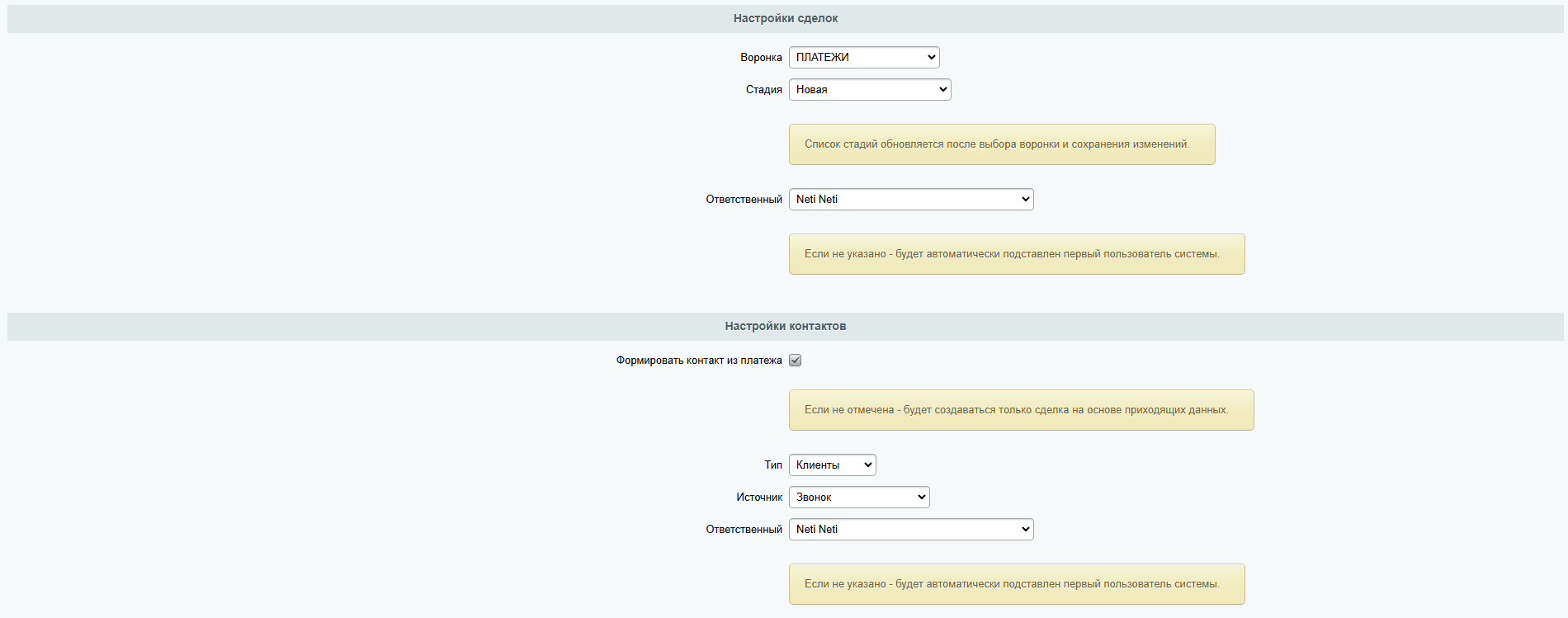Expand the Источник dropdown set to Звонок
Viewport: 1568px width, 618px height.
[x=858, y=497]
